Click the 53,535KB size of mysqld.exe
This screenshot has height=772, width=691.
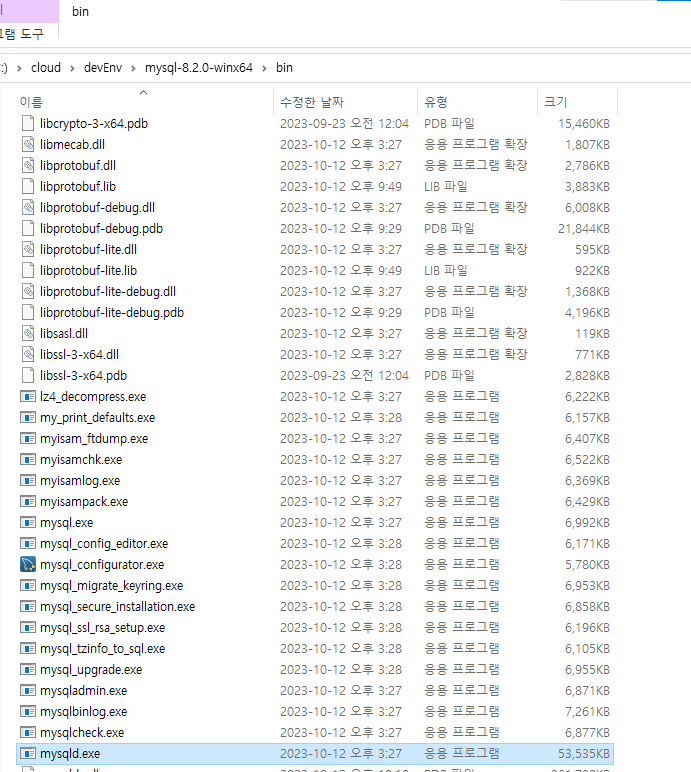(584, 753)
